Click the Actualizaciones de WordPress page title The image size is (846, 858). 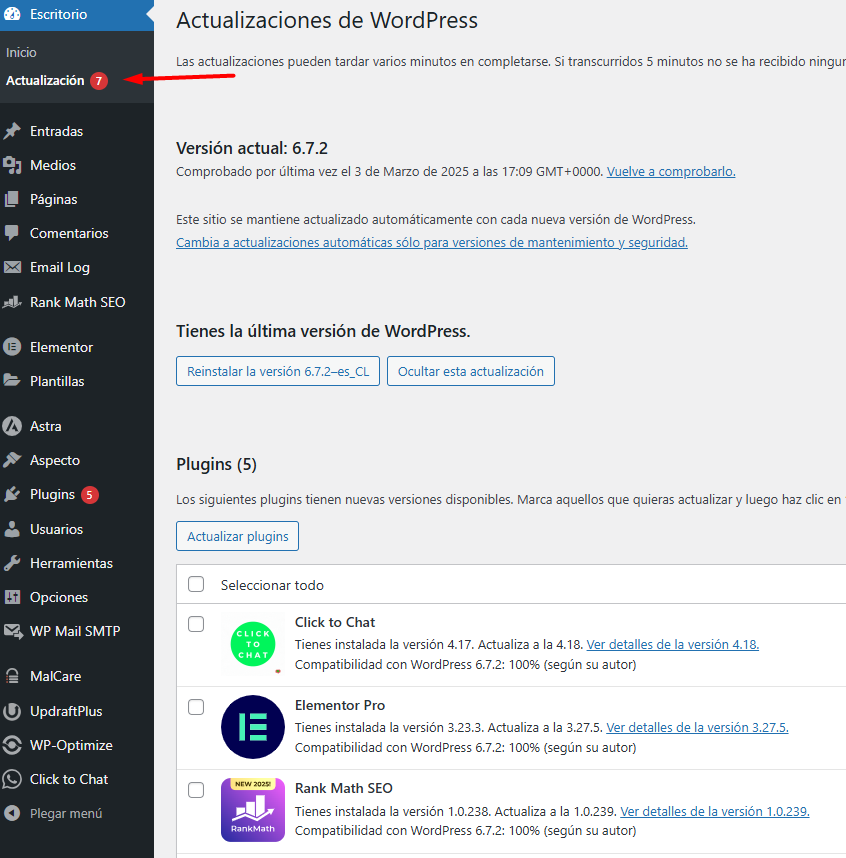click(327, 20)
